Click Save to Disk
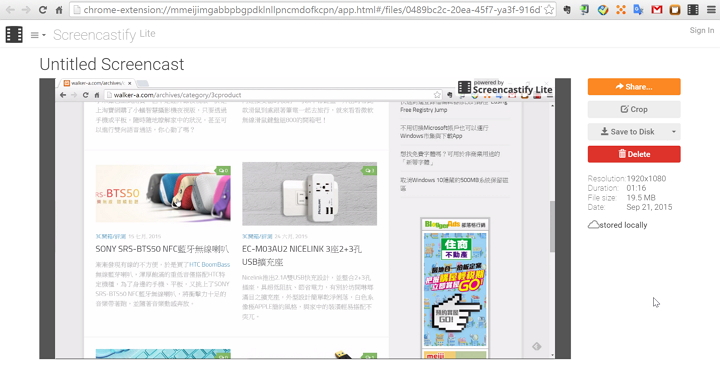This screenshot has height=382, width=720. [x=628, y=132]
